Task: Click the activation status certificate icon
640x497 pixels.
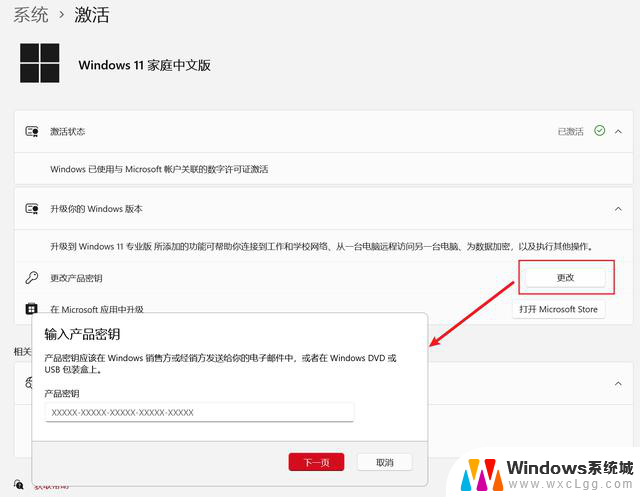Action: pyautogui.click(x=32, y=131)
